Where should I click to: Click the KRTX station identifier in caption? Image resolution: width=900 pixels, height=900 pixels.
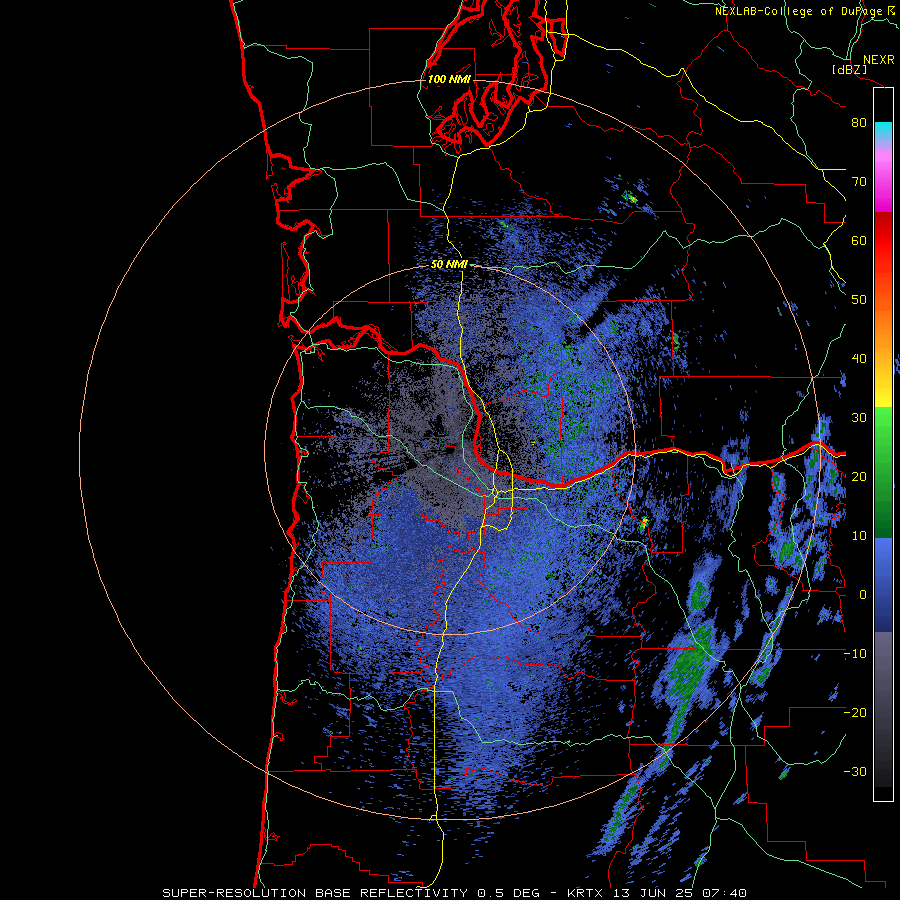tap(584, 893)
